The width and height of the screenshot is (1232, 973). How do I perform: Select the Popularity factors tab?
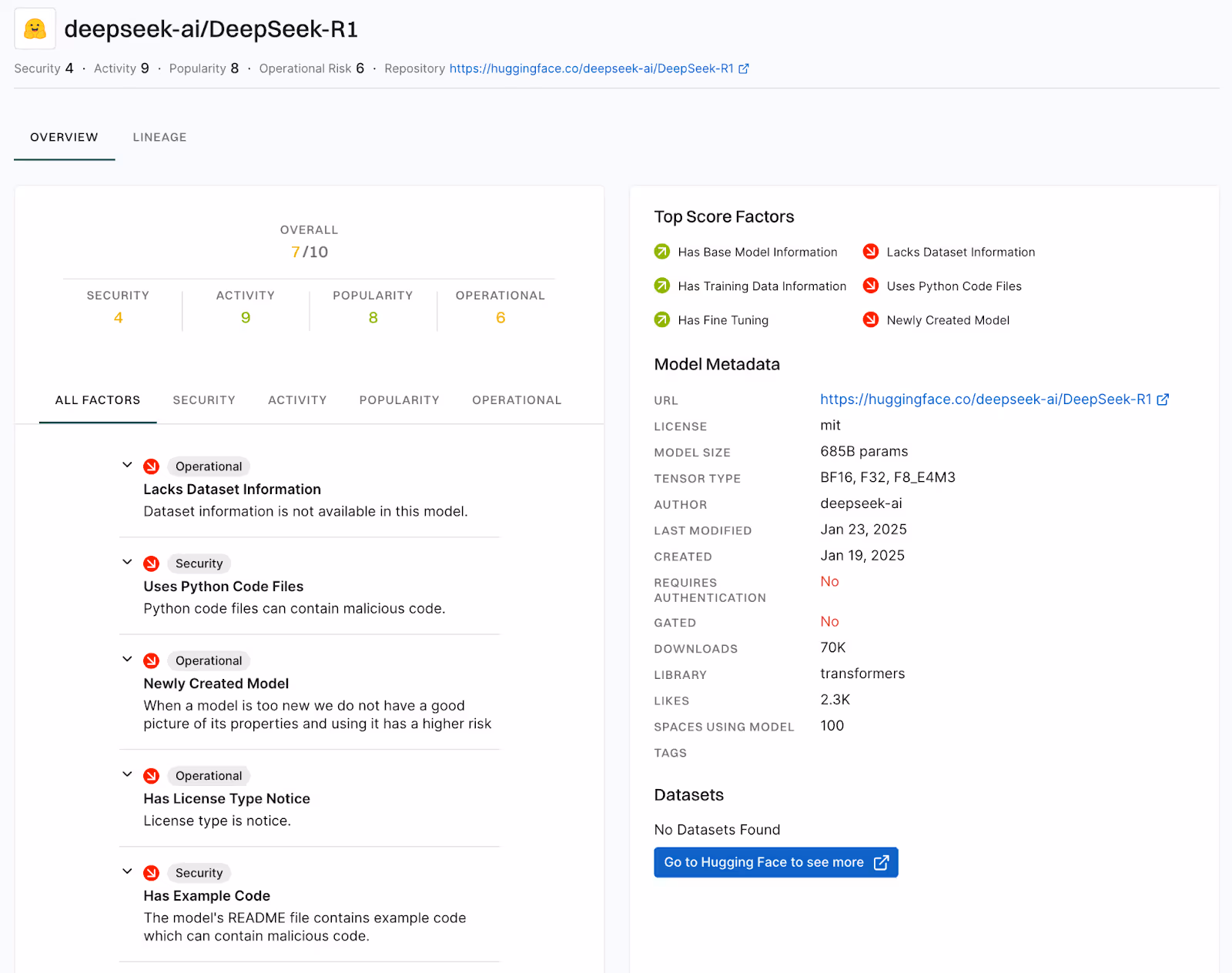tap(399, 400)
